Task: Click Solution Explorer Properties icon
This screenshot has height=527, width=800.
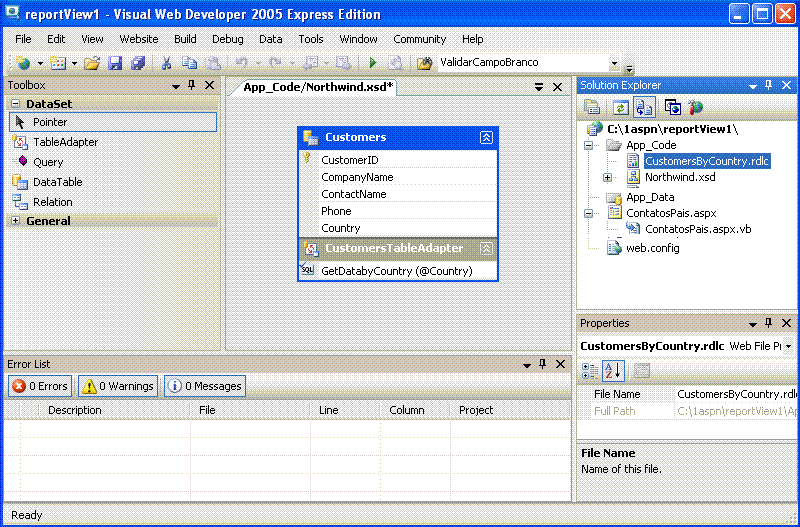Action: coord(592,107)
